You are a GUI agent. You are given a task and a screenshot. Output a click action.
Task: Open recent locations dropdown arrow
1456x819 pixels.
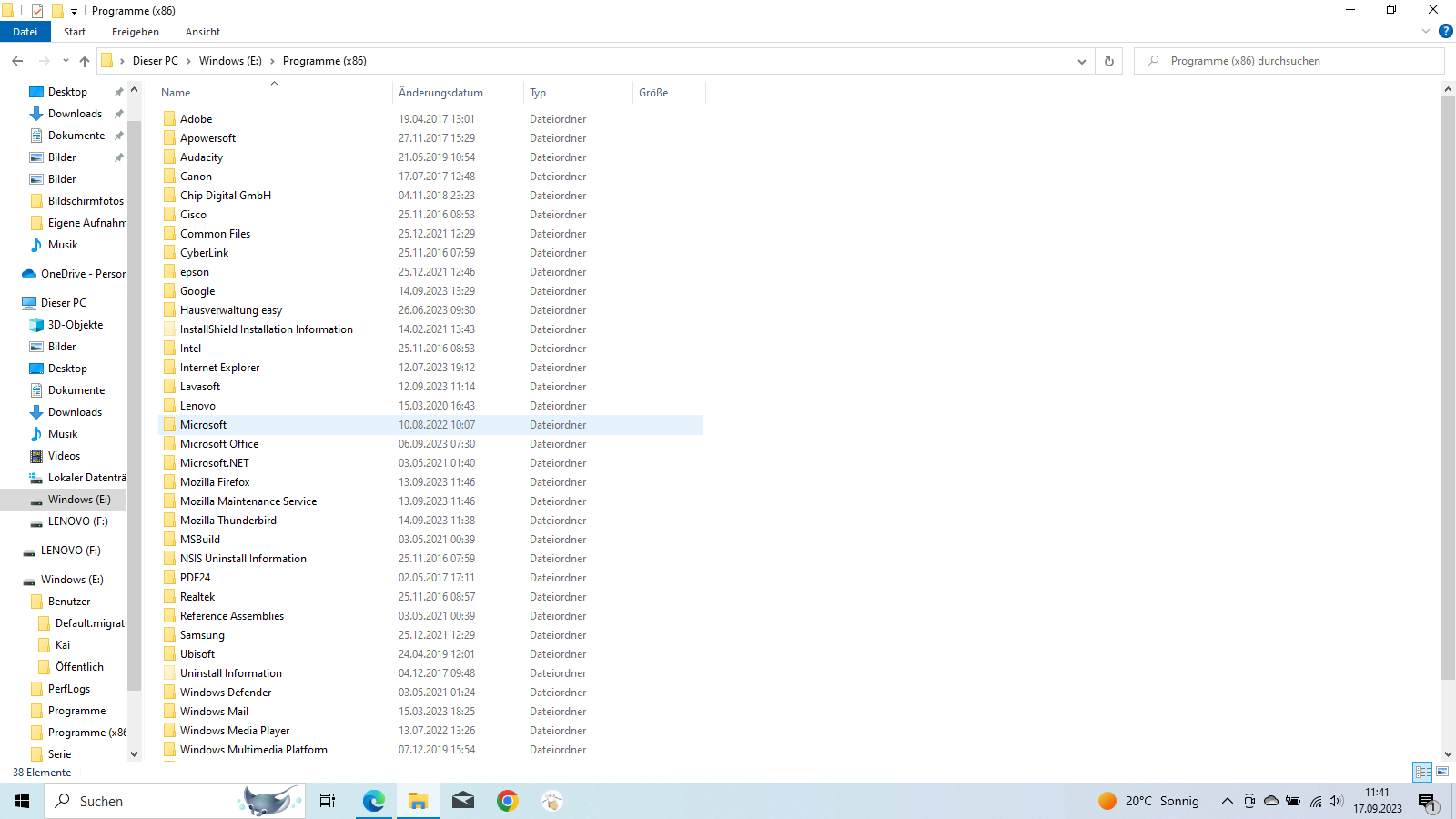pos(66,61)
